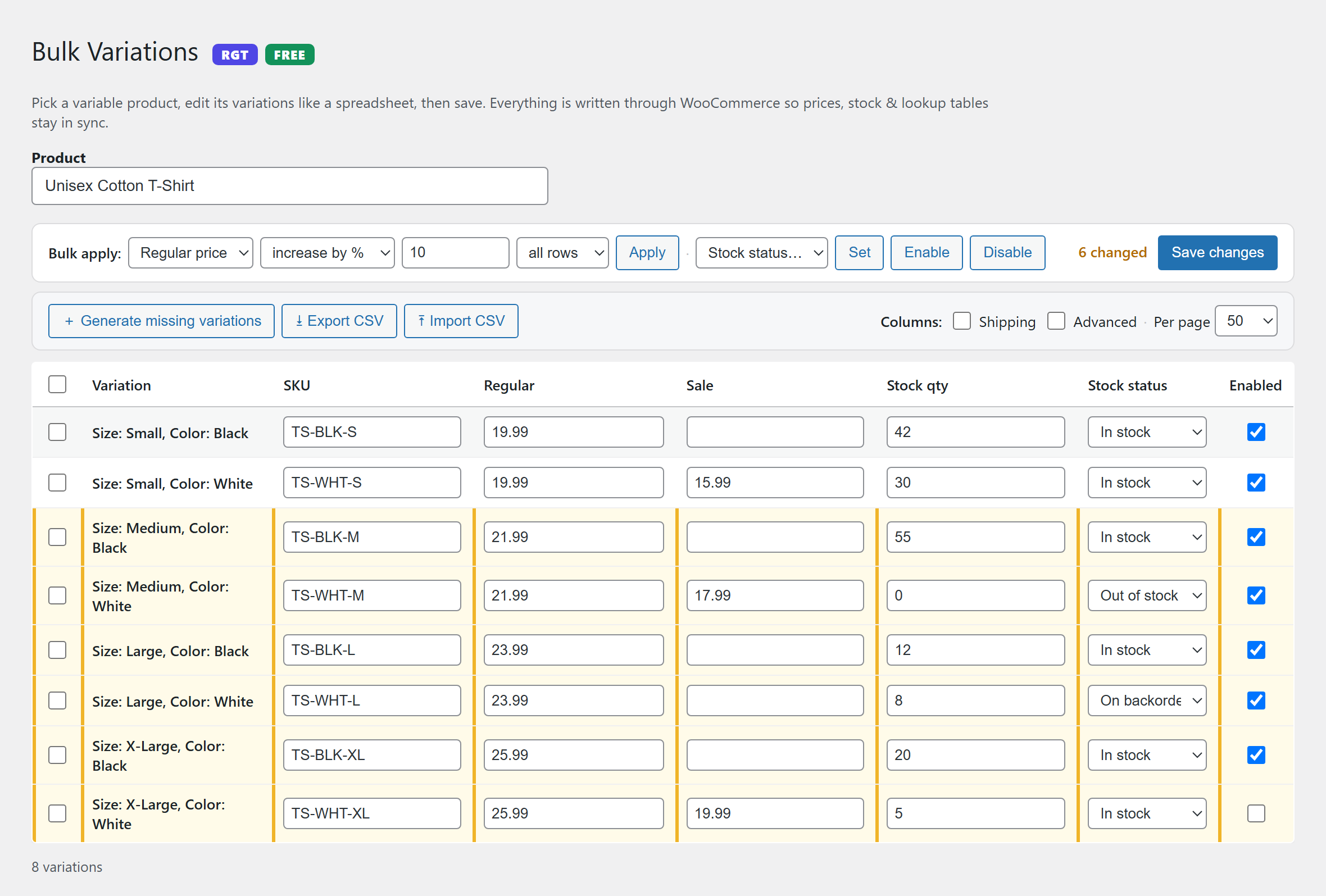Open the Per page 50 dropdown
Image resolution: width=1326 pixels, height=896 pixels.
click(x=1246, y=321)
